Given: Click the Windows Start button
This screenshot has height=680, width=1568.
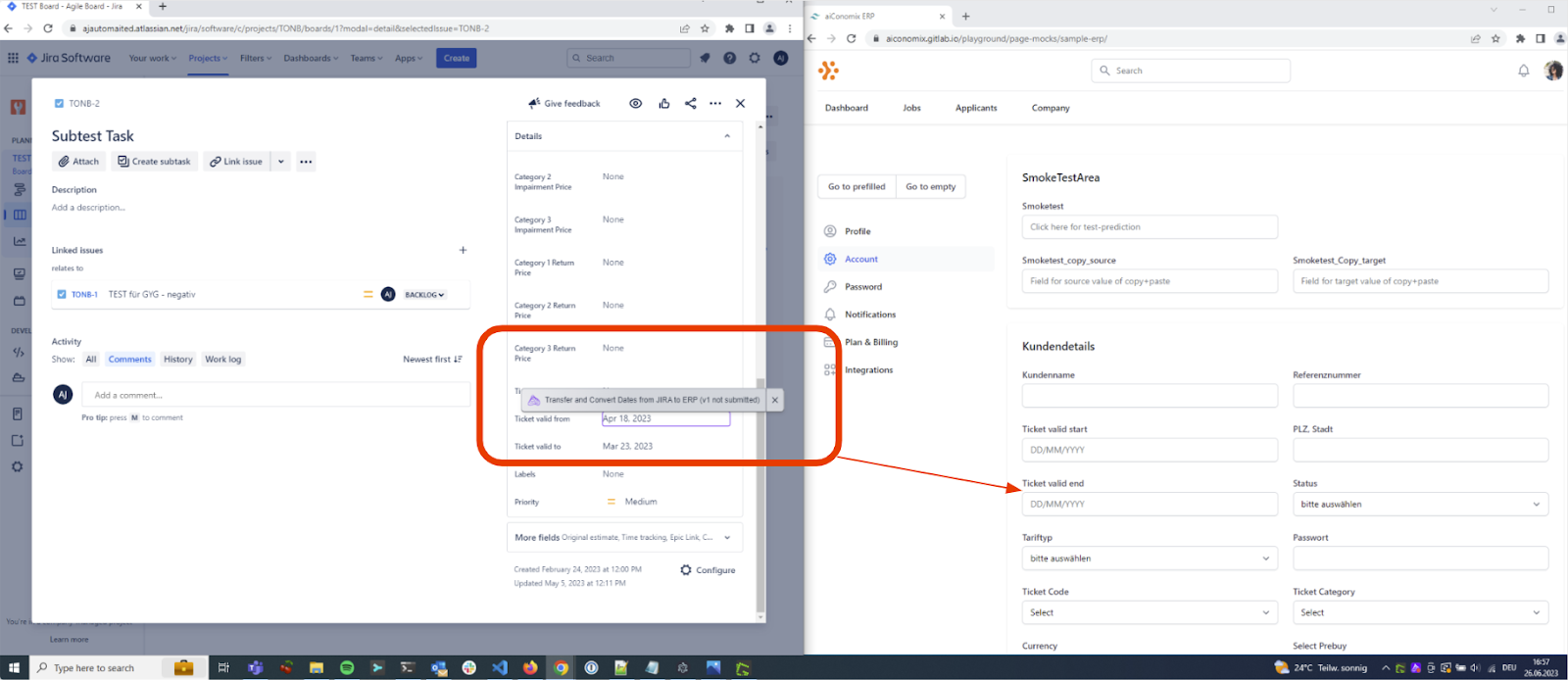Looking at the screenshot, I should click(14, 668).
